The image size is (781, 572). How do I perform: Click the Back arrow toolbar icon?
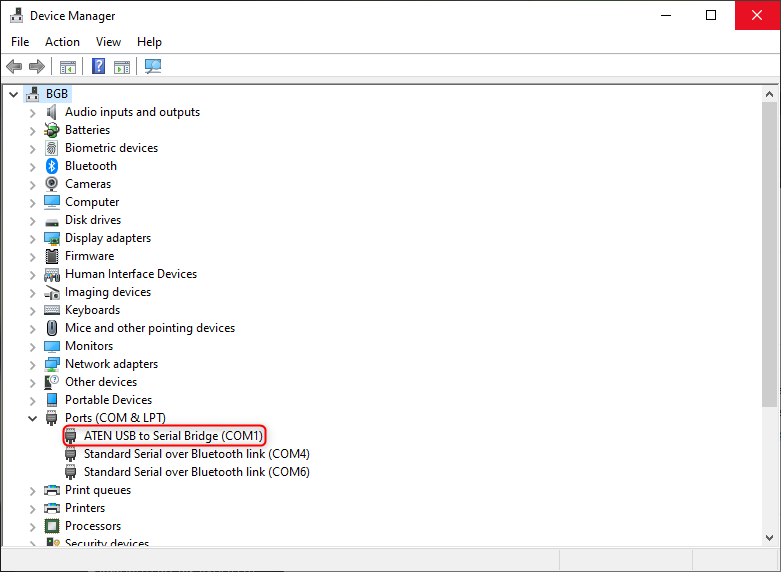click(x=14, y=66)
